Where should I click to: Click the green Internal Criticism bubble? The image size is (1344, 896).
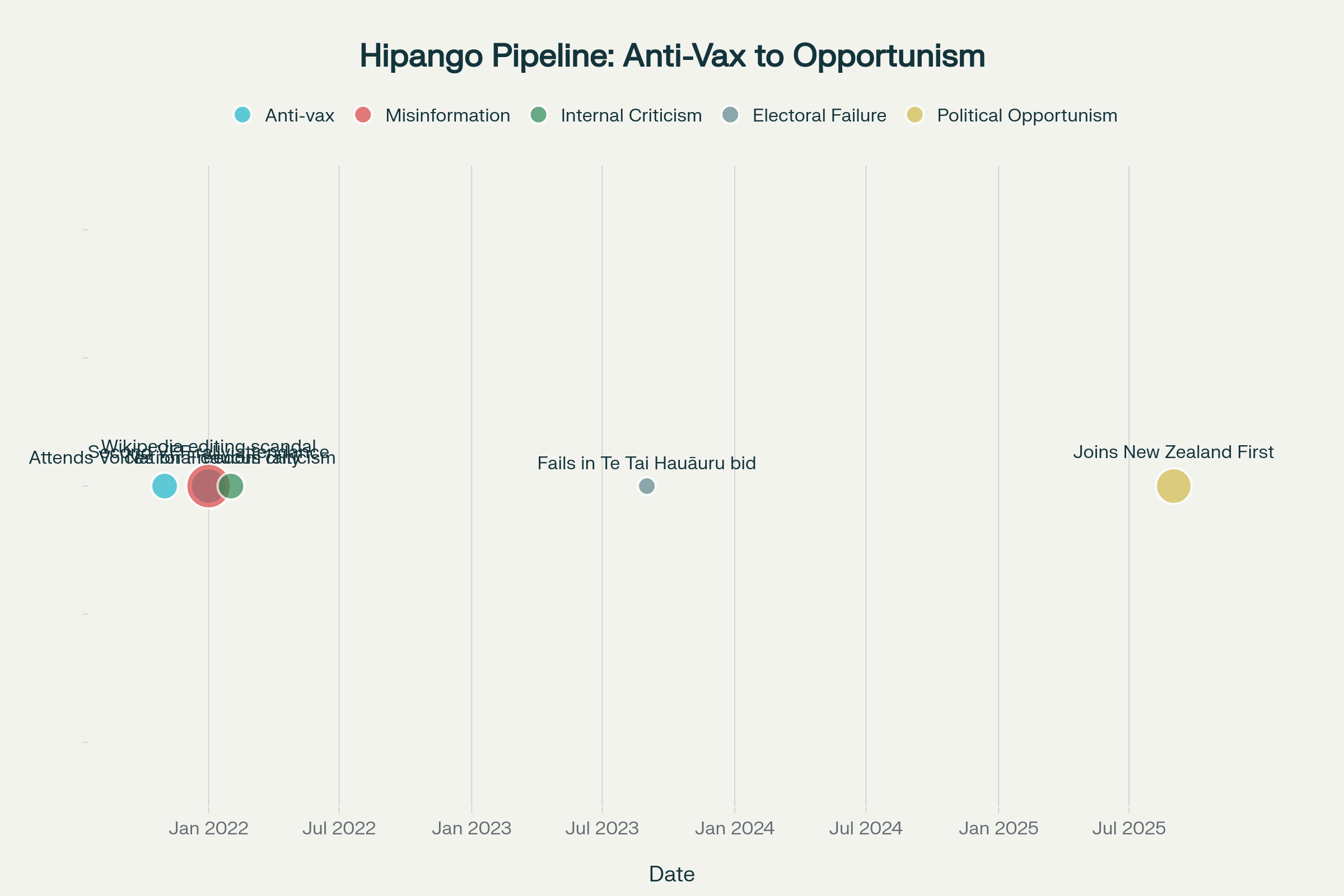pos(235,486)
